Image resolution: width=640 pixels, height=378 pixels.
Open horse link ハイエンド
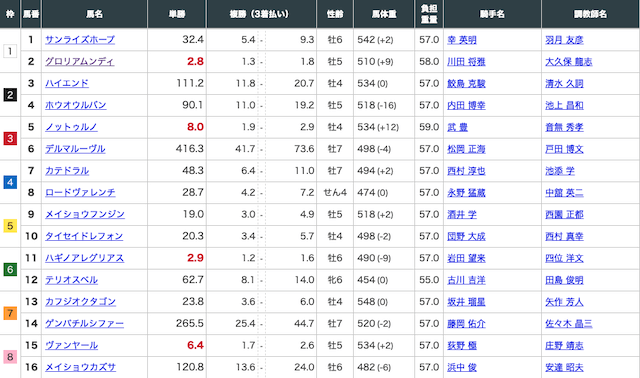click(67, 83)
